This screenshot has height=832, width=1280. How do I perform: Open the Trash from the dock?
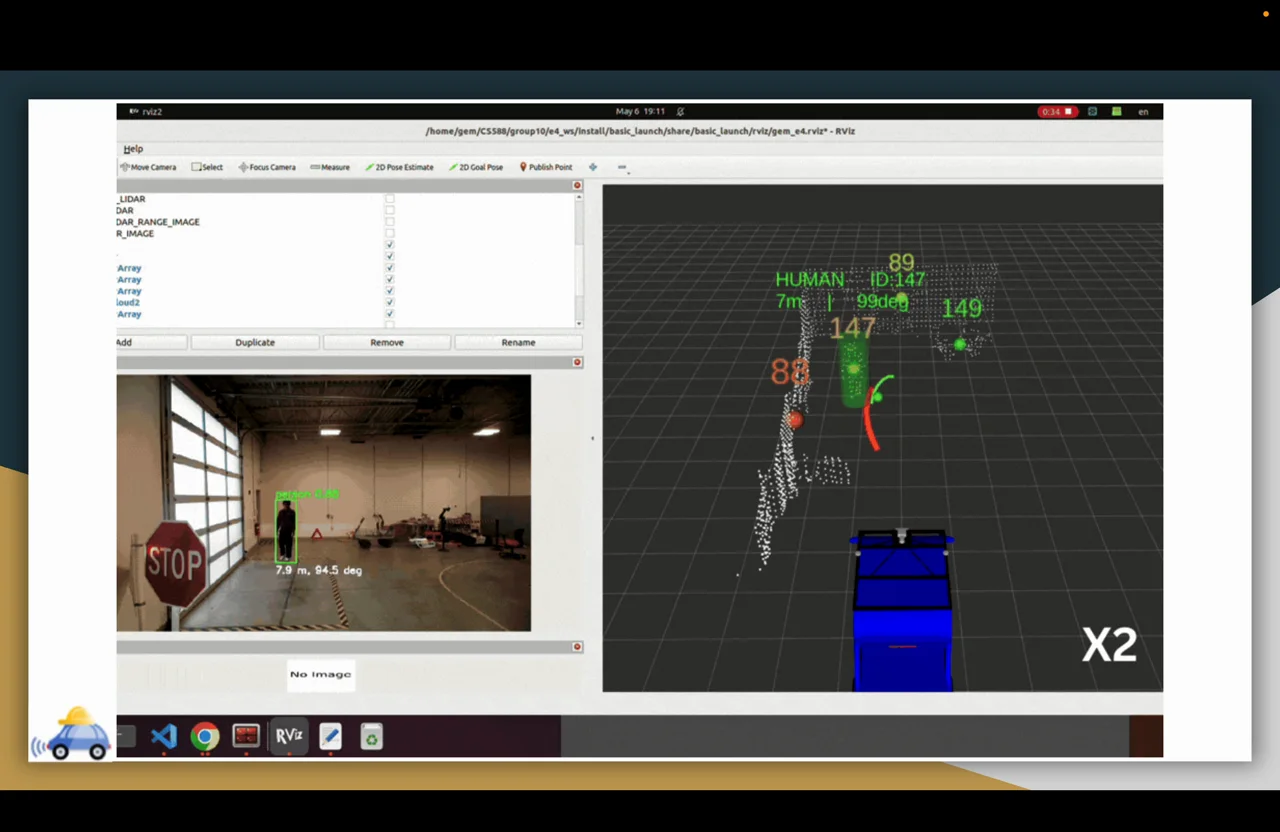click(x=371, y=737)
